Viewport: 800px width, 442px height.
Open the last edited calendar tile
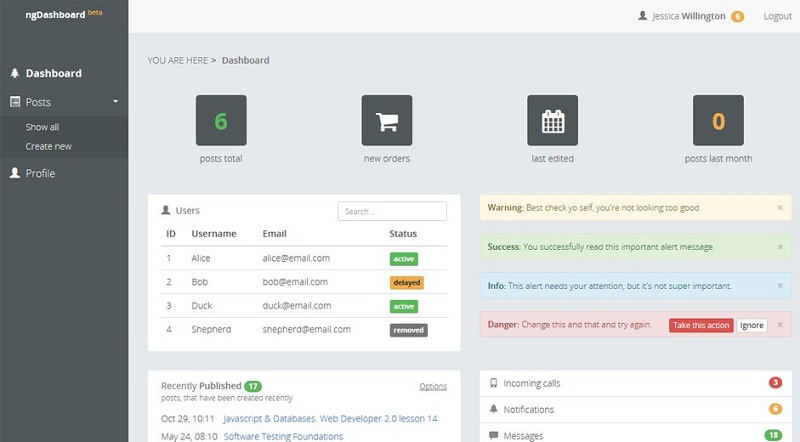pyautogui.click(x=553, y=120)
